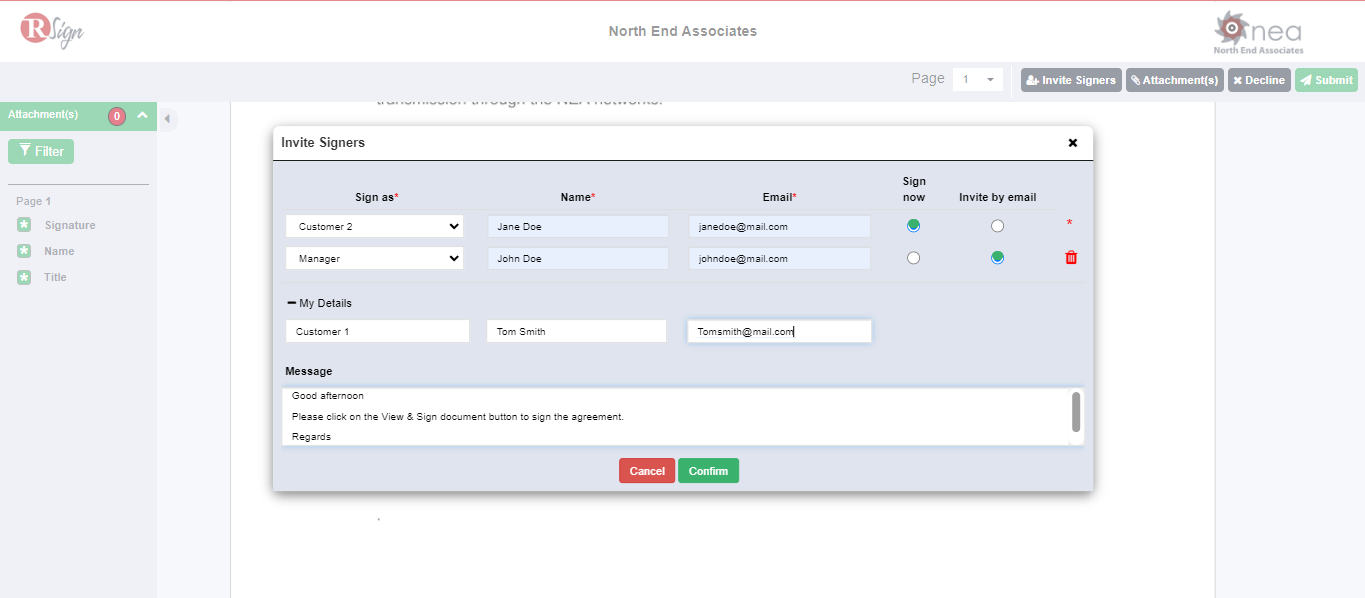
Task: Collapse the left sidebar arrow
Action: click(x=167, y=119)
